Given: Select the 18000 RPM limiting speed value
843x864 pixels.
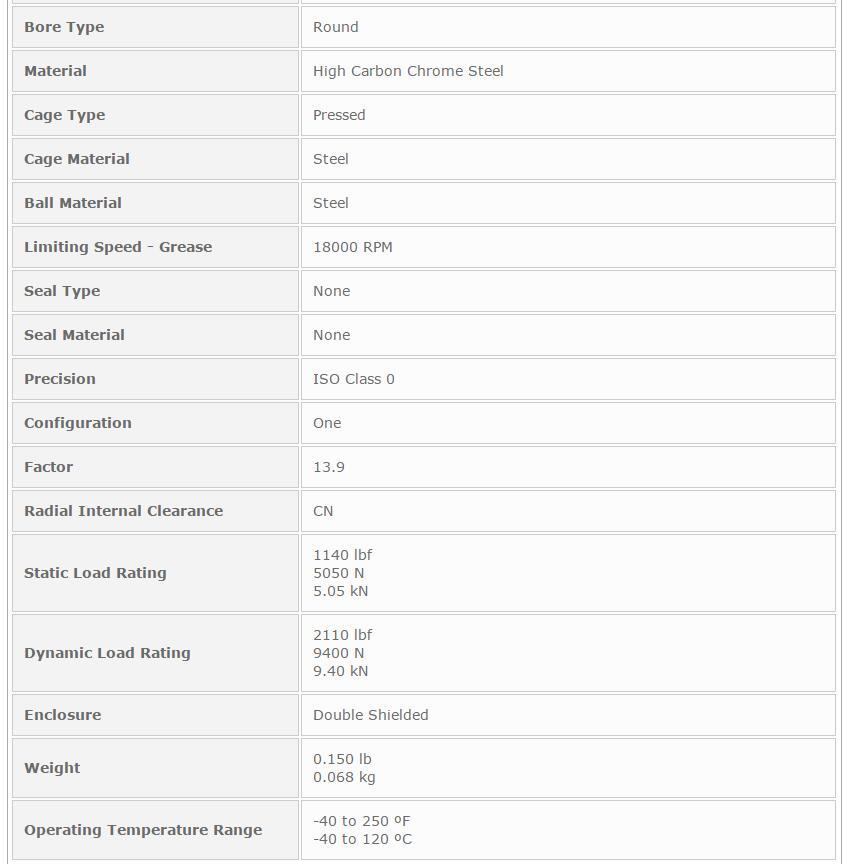Looking at the screenshot, I should coord(353,247).
